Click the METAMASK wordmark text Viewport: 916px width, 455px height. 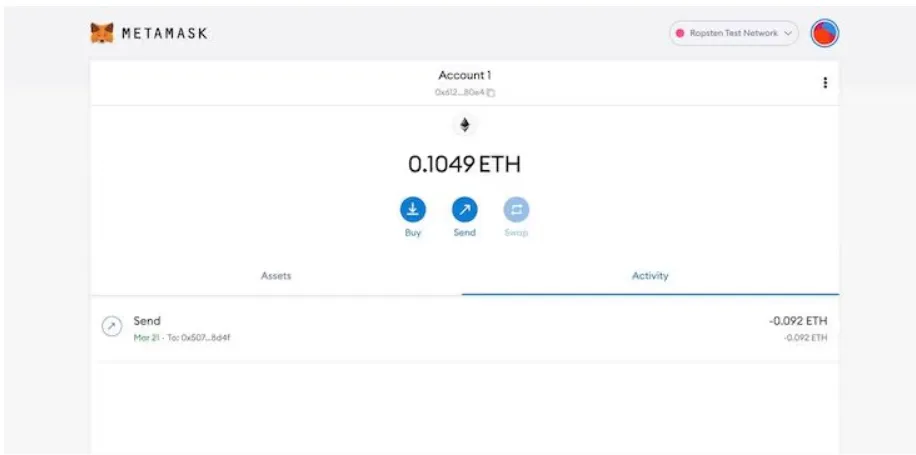(x=164, y=33)
